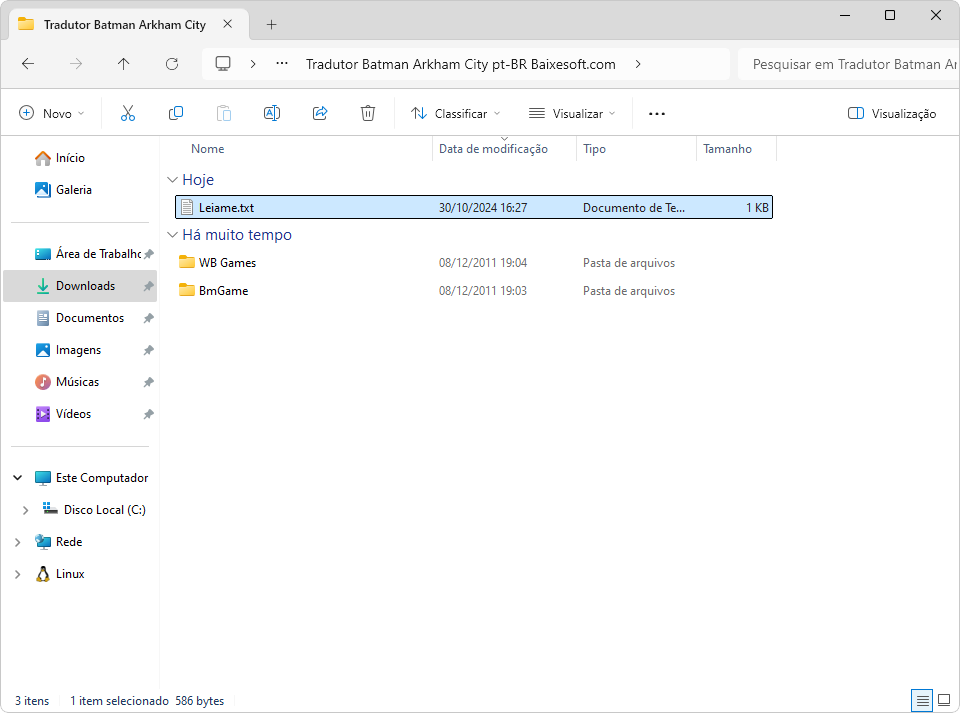960x713 pixels.
Task: Refresh the current folder view
Action: [172, 64]
